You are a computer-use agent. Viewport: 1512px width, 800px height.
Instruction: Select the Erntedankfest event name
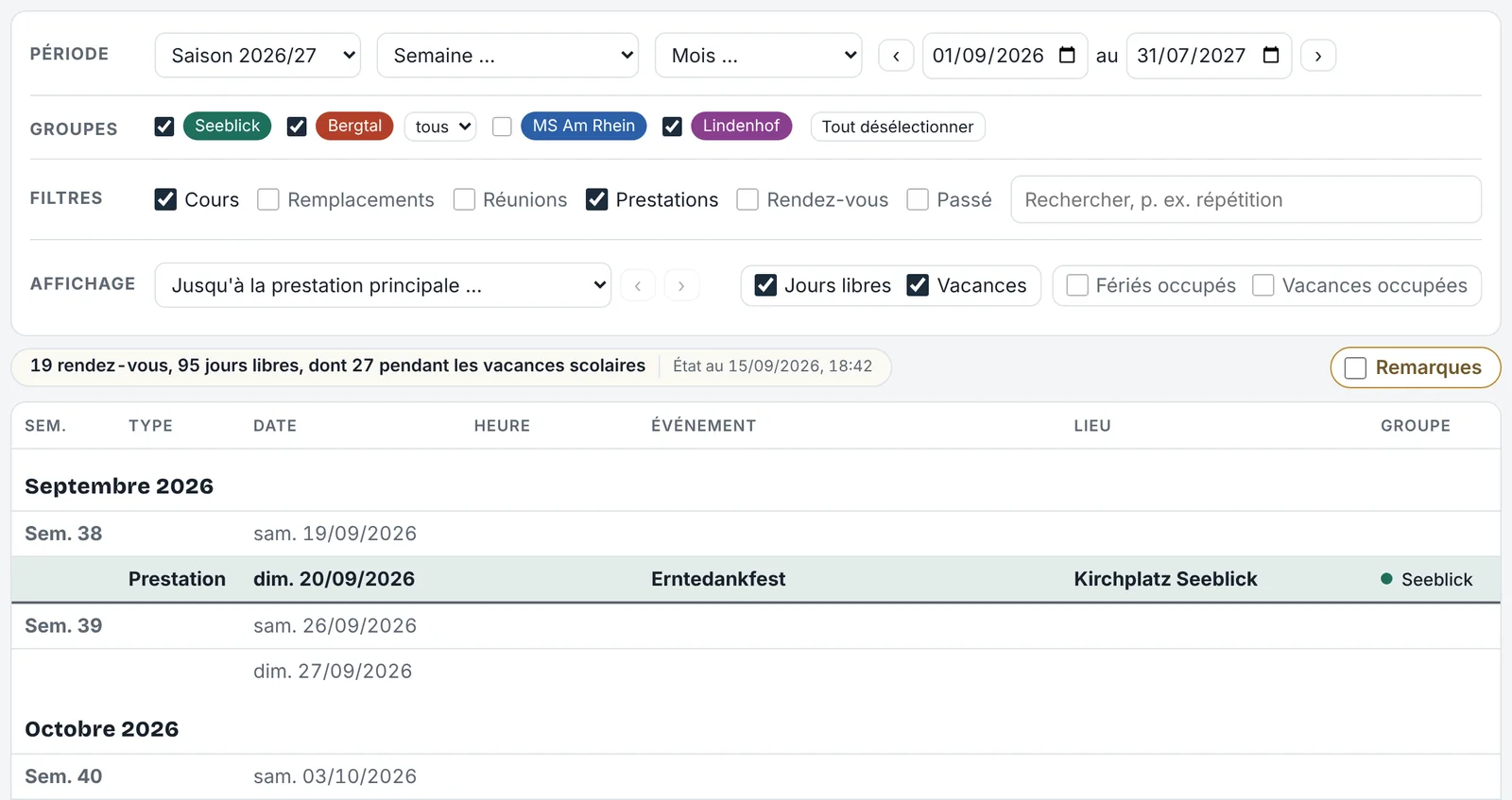(x=718, y=579)
